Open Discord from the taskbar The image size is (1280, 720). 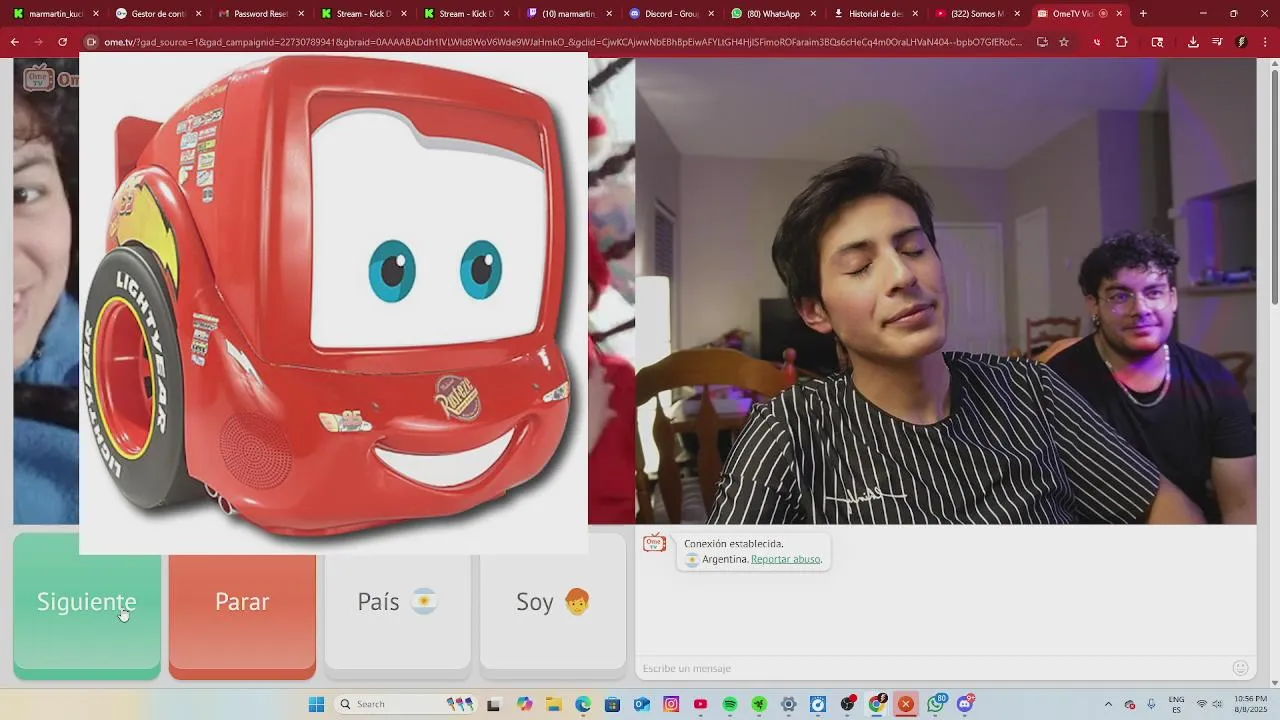pyautogui.click(x=965, y=704)
